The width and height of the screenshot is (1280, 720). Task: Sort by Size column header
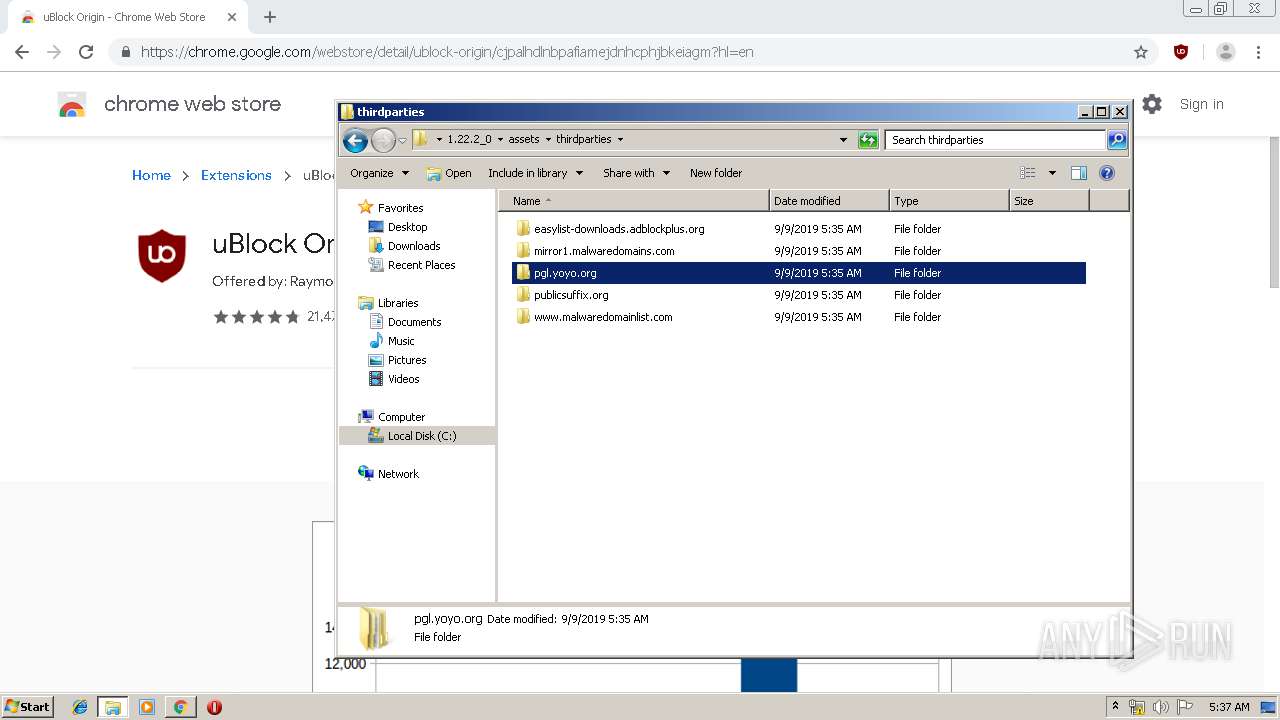pos(1049,201)
